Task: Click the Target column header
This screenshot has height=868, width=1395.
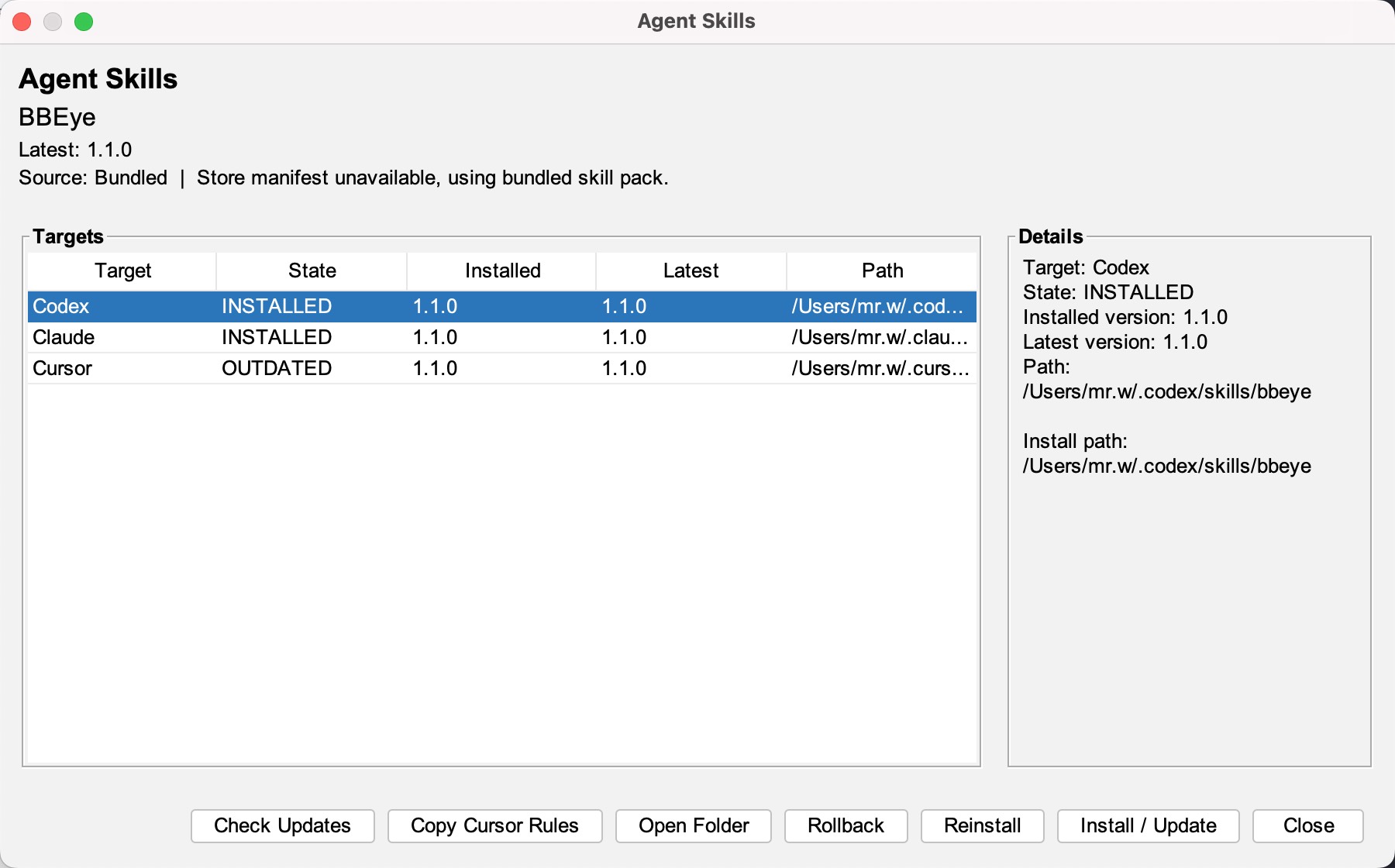Action: [122, 270]
